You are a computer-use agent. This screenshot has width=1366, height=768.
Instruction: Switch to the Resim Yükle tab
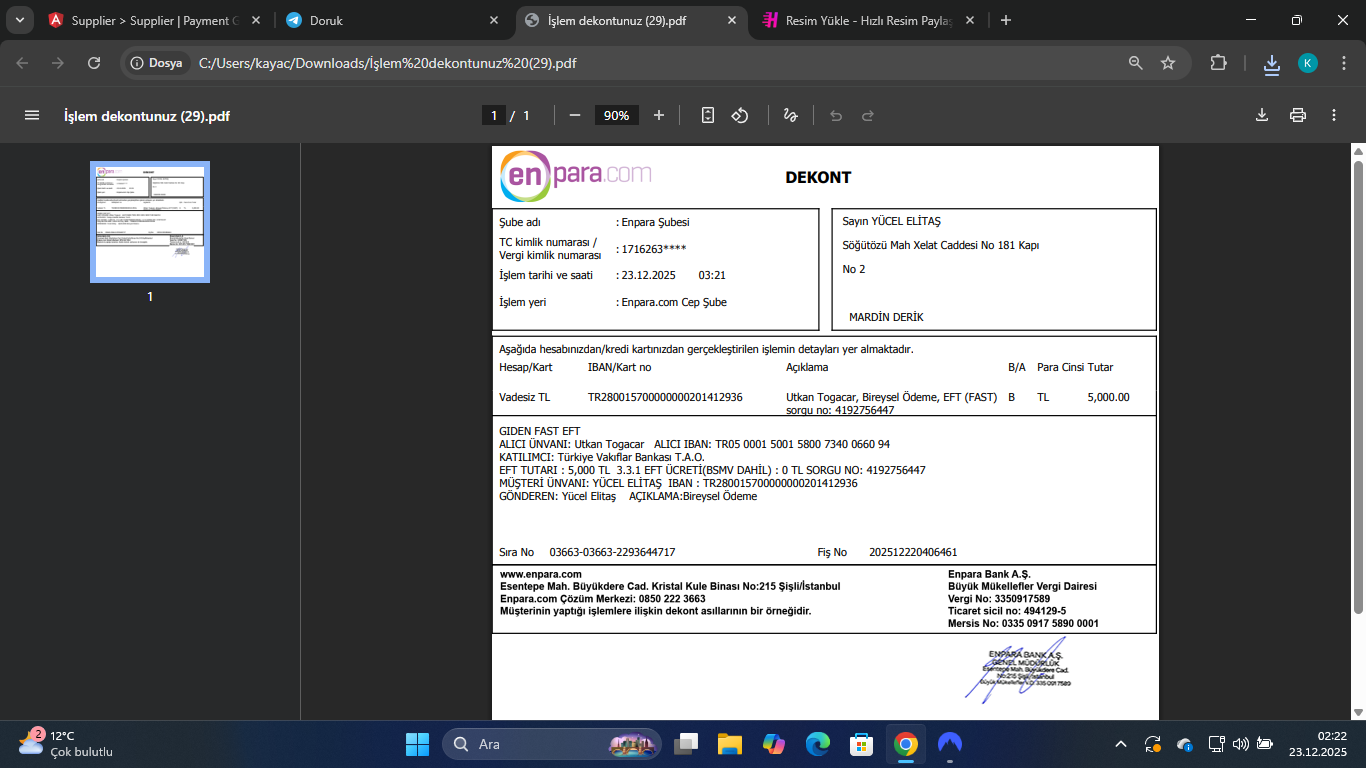[x=868, y=20]
